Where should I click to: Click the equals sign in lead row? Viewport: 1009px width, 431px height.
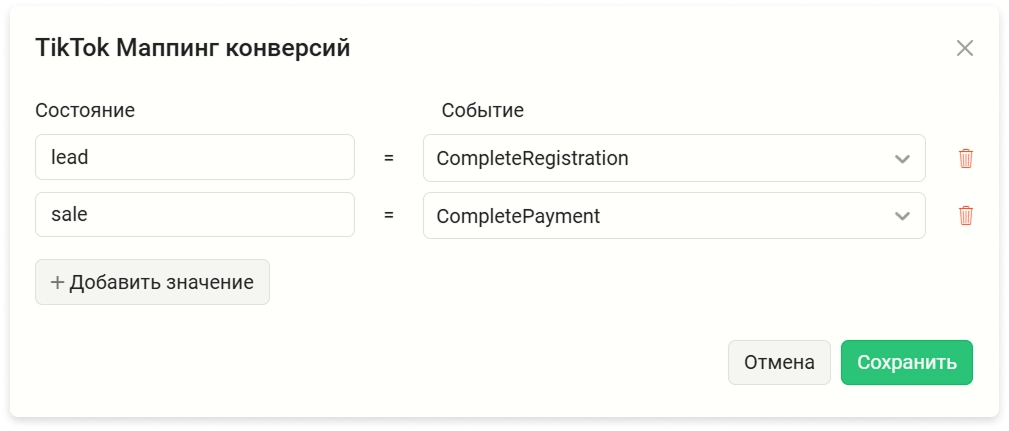pos(389,158)
